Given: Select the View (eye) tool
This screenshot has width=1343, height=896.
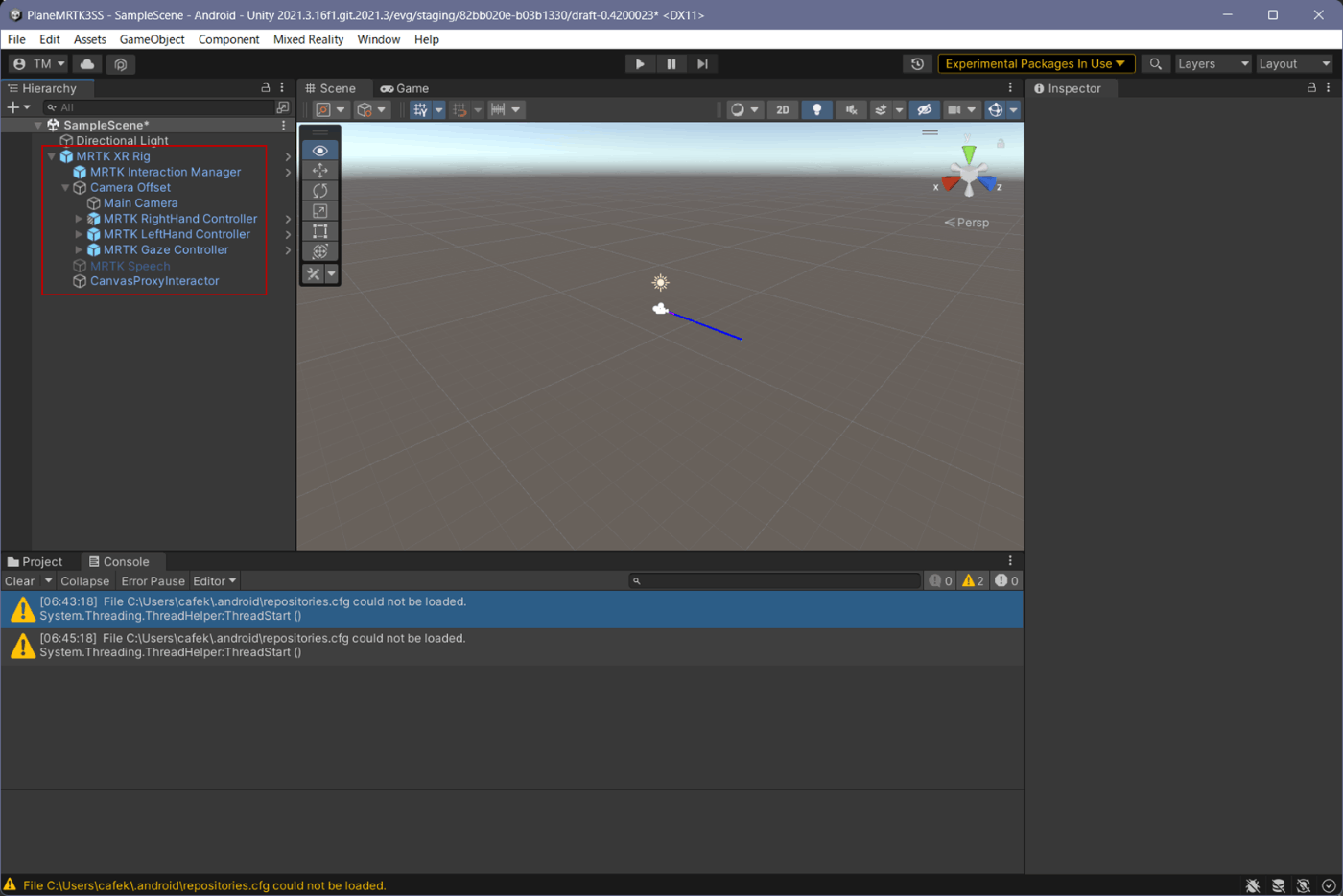Looking at the screenshot, I should click(x=319, y=151).
